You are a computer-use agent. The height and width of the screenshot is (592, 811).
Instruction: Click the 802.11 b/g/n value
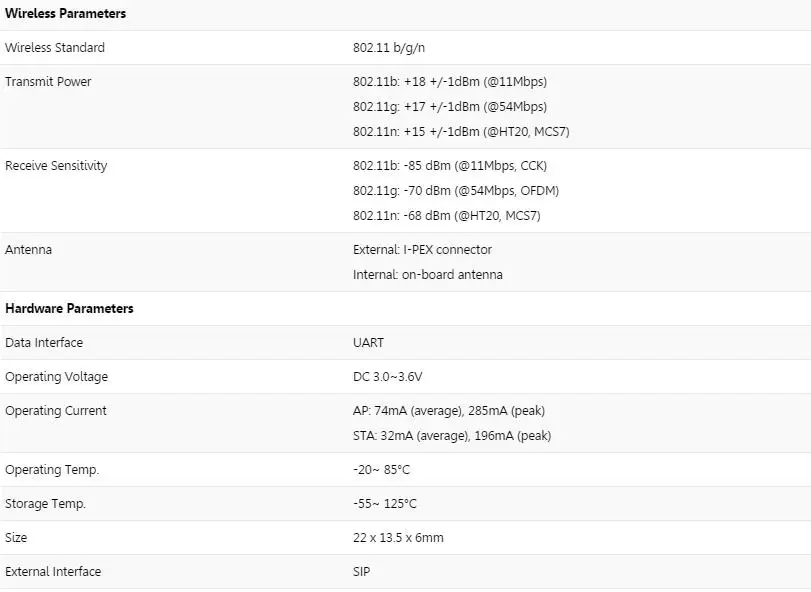pos(389,48)
